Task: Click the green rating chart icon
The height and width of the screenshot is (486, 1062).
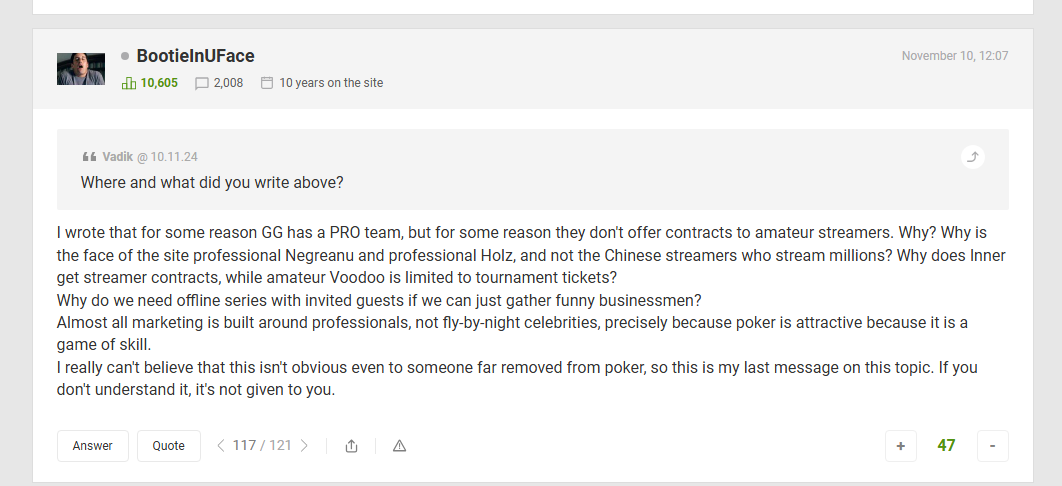Action: (128, 83)
